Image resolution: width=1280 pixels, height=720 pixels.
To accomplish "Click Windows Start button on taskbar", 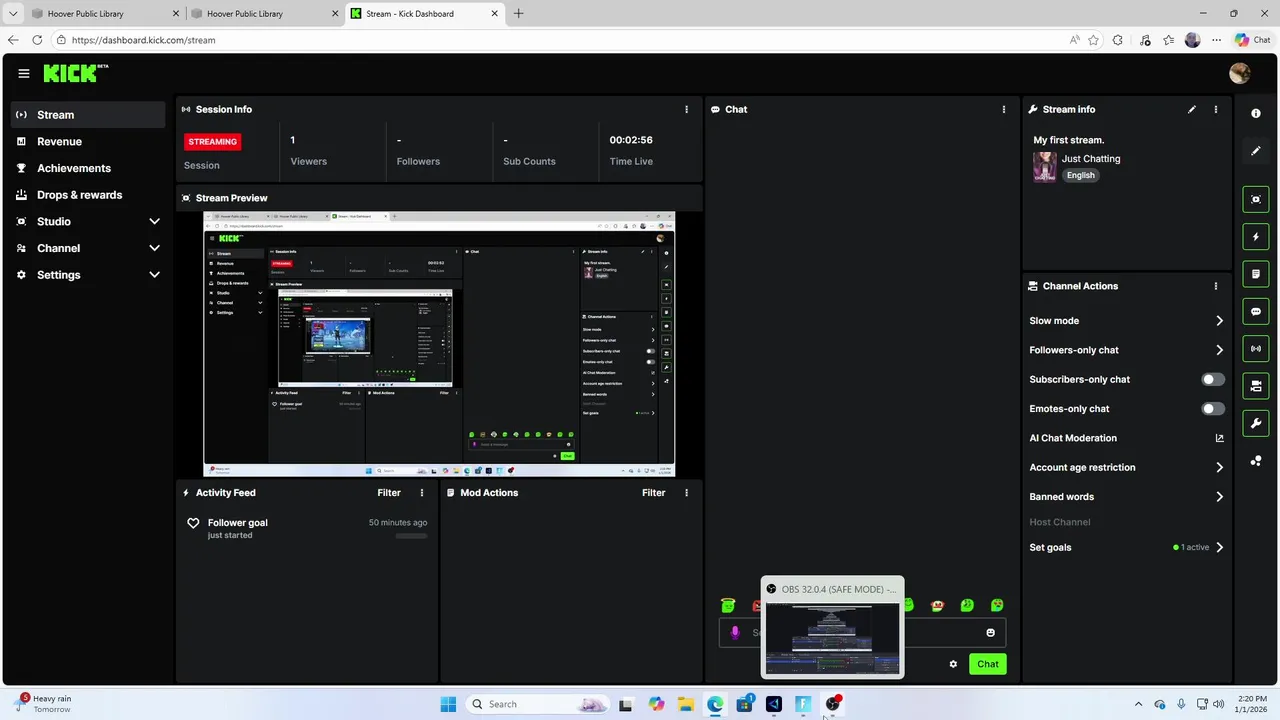I will (x=448, y=704).
